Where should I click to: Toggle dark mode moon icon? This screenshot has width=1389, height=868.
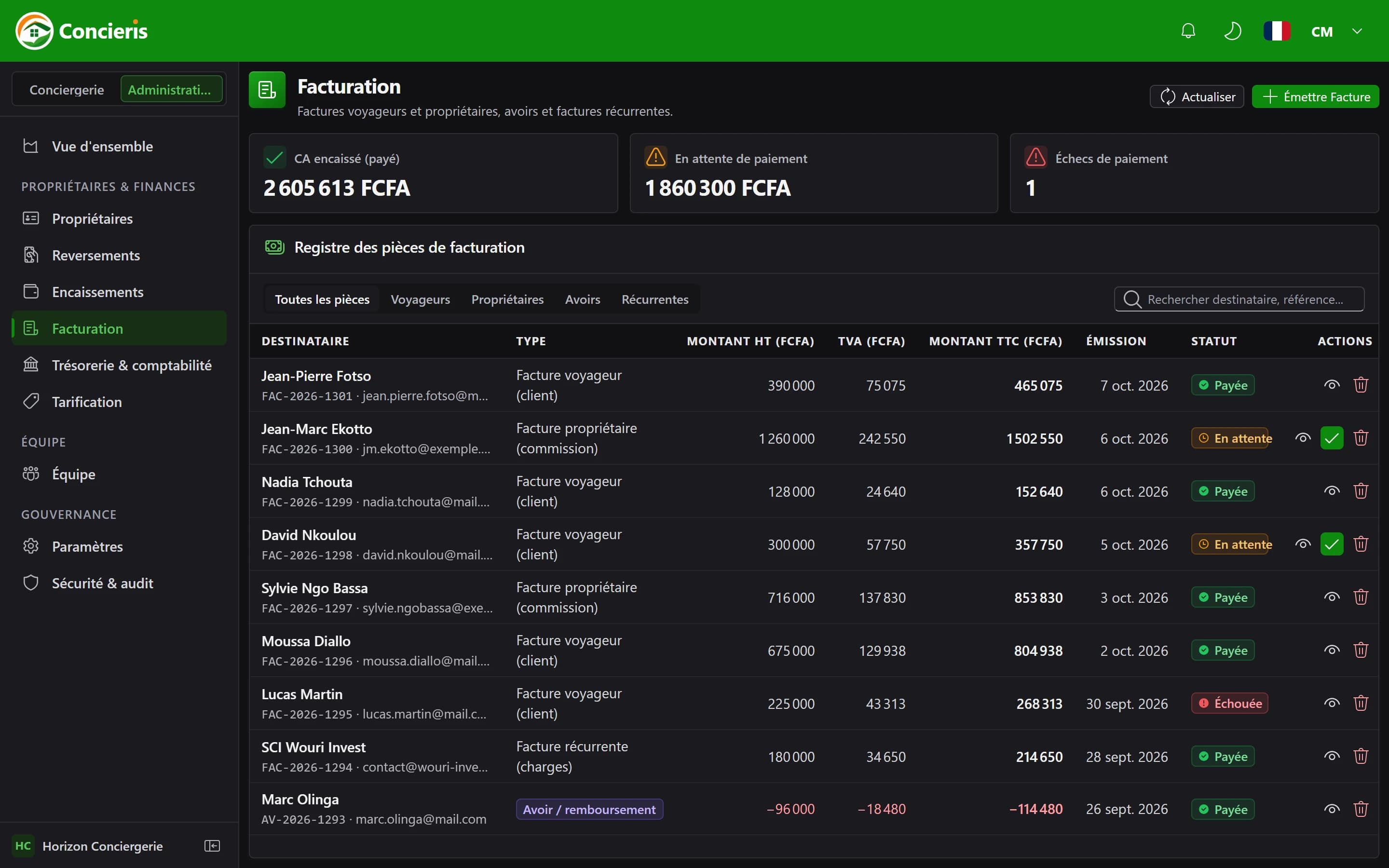(1232, 31)
